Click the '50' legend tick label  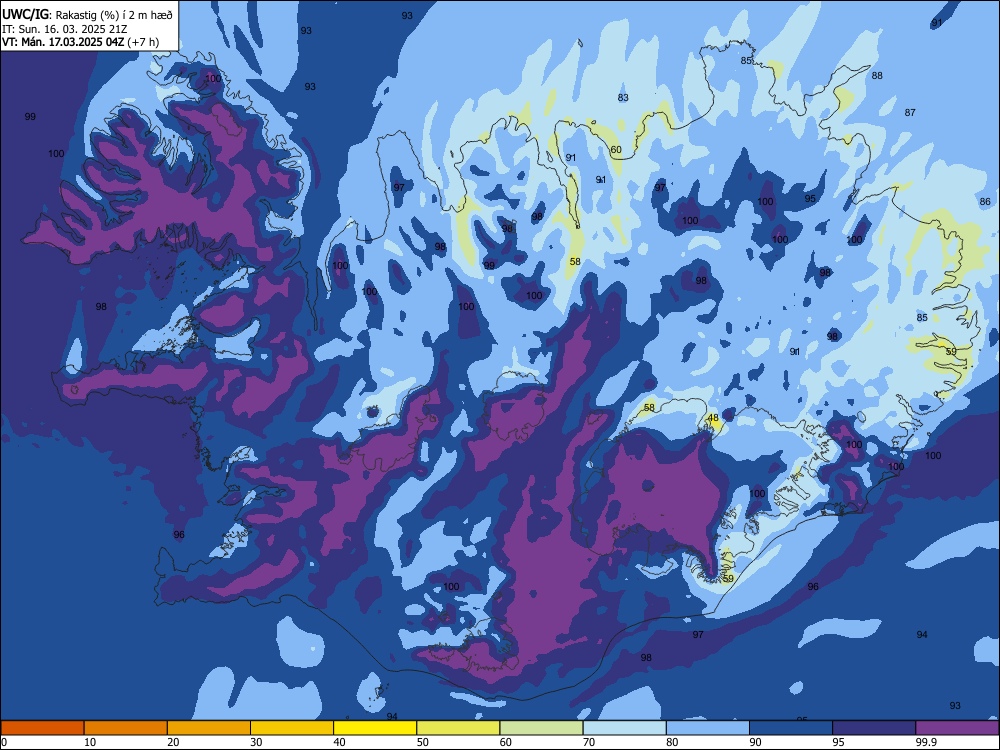[423, 742]
